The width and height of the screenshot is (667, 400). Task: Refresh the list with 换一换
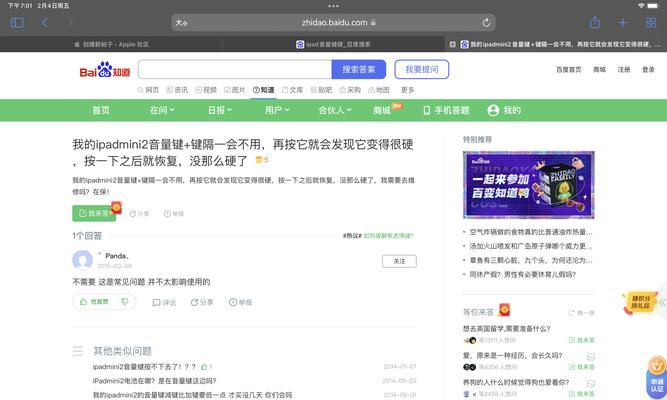click(x=581, y=313)
